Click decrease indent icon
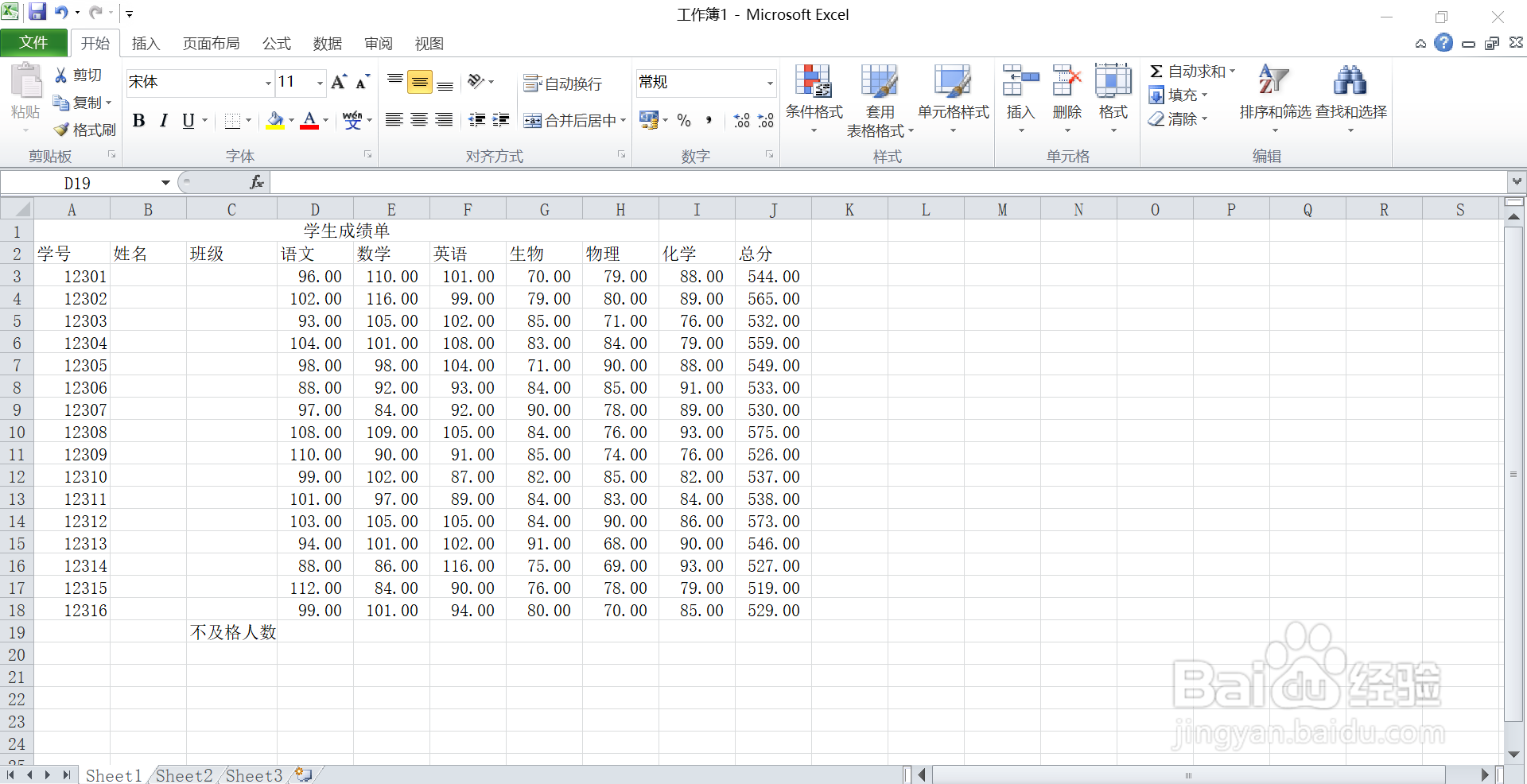 coord(477,120)
